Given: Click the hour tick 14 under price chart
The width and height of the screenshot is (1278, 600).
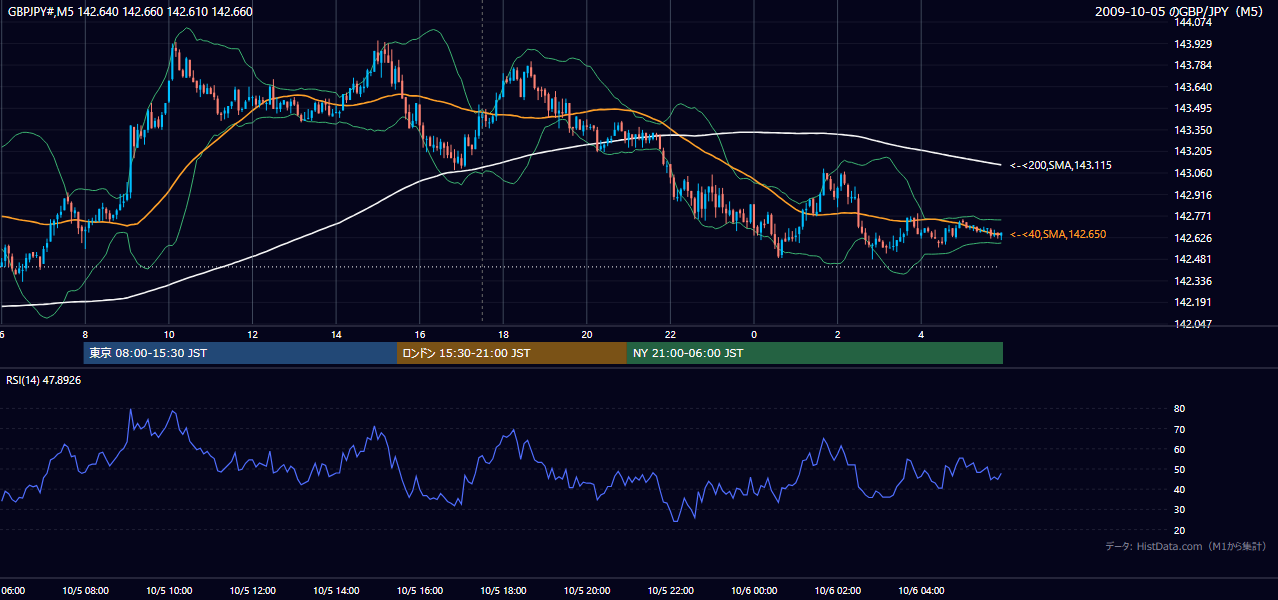Looking at the screenshot, I should [336, 335].
